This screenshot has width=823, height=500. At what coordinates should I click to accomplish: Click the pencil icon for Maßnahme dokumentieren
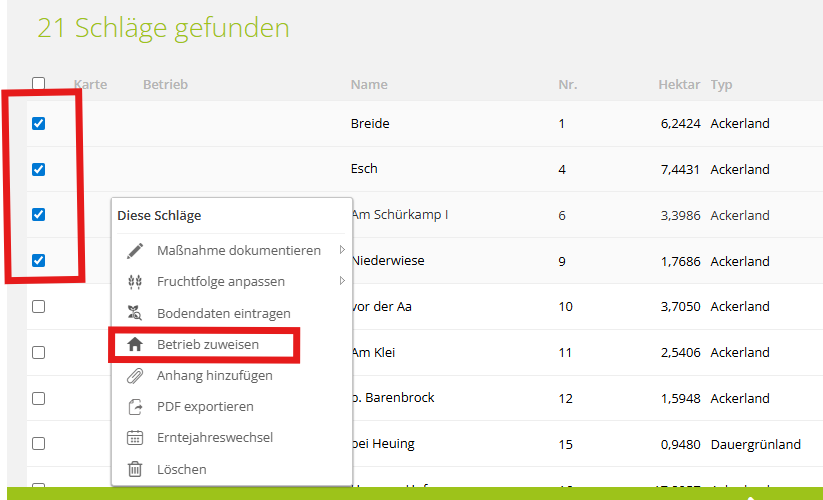coord(135,250)
